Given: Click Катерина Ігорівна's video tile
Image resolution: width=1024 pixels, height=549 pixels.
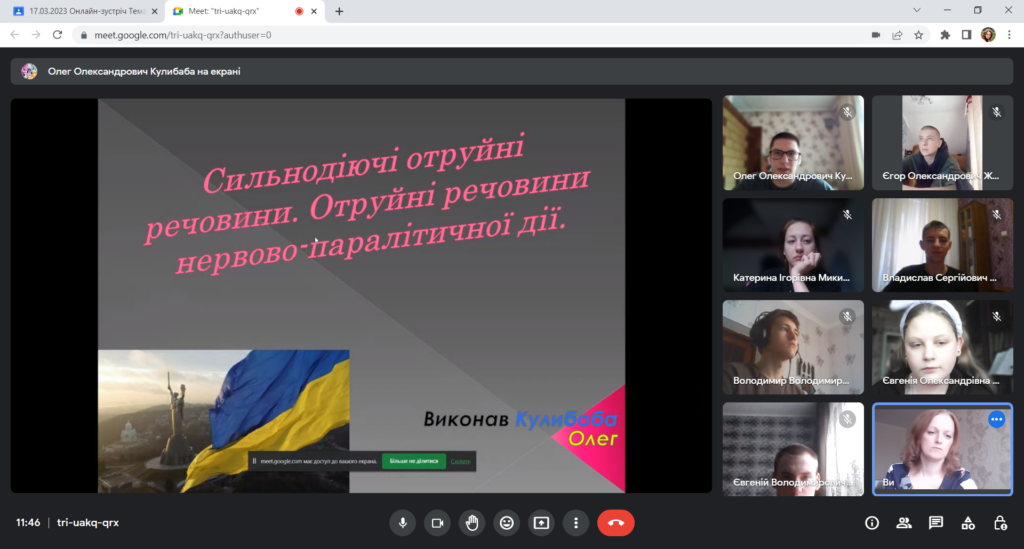Looking at the screenshot, I should (793, 244).
